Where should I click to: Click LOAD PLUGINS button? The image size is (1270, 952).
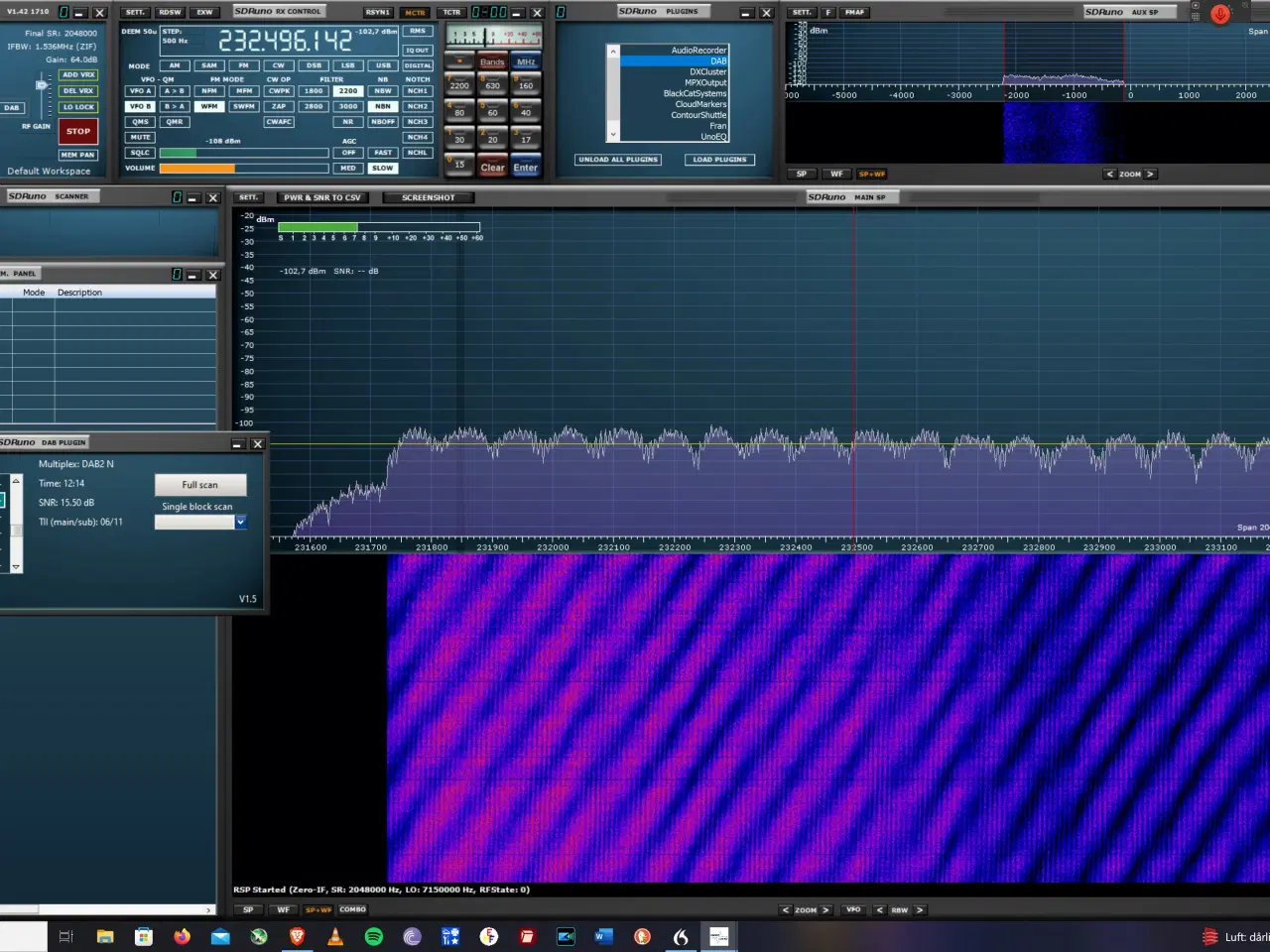point(719,159)
